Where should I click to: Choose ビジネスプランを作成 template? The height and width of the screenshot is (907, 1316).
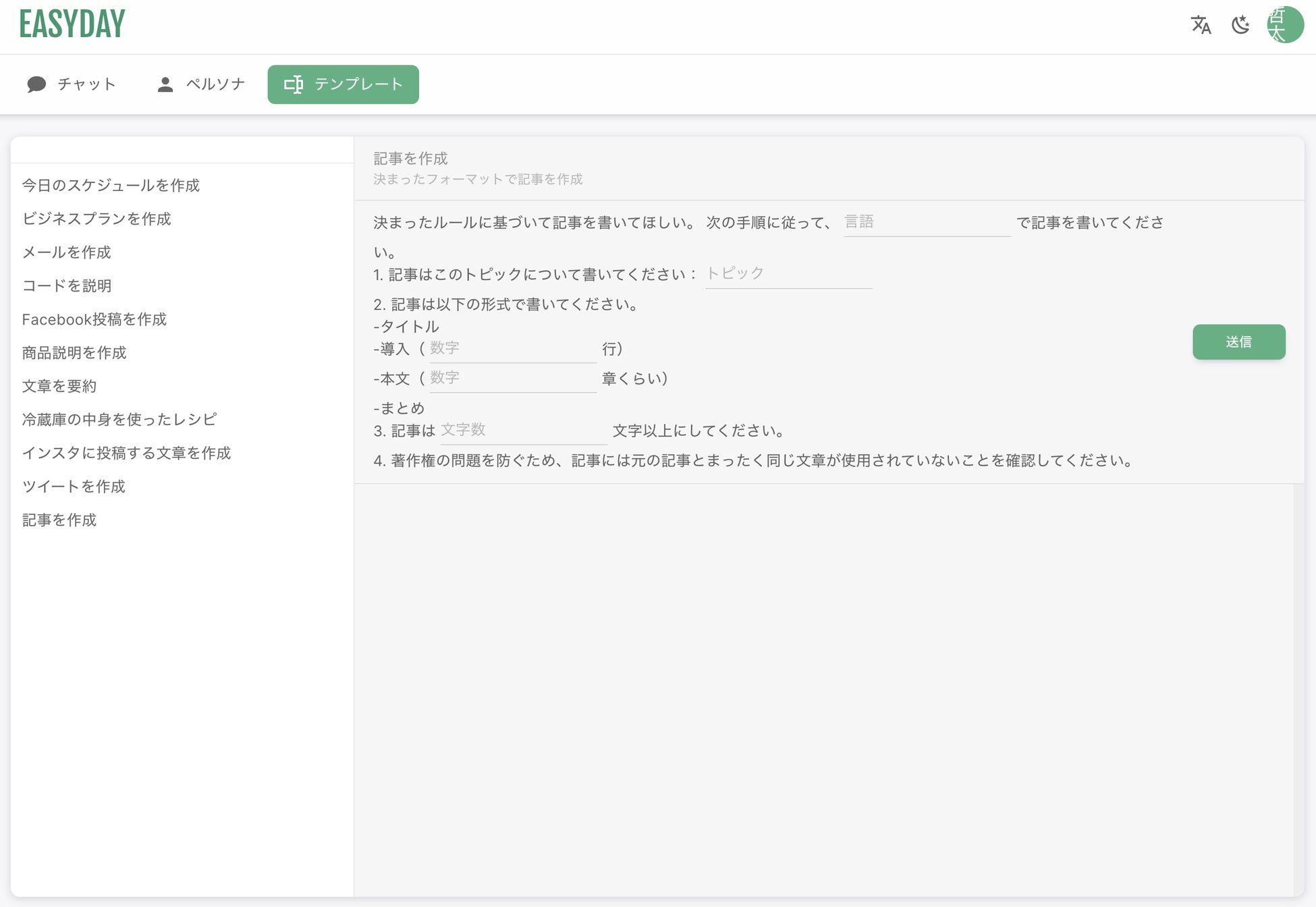97,219
